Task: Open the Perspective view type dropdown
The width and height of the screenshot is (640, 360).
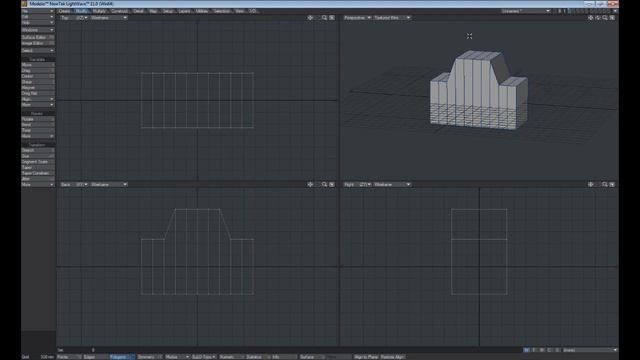Action: (357, 18)
